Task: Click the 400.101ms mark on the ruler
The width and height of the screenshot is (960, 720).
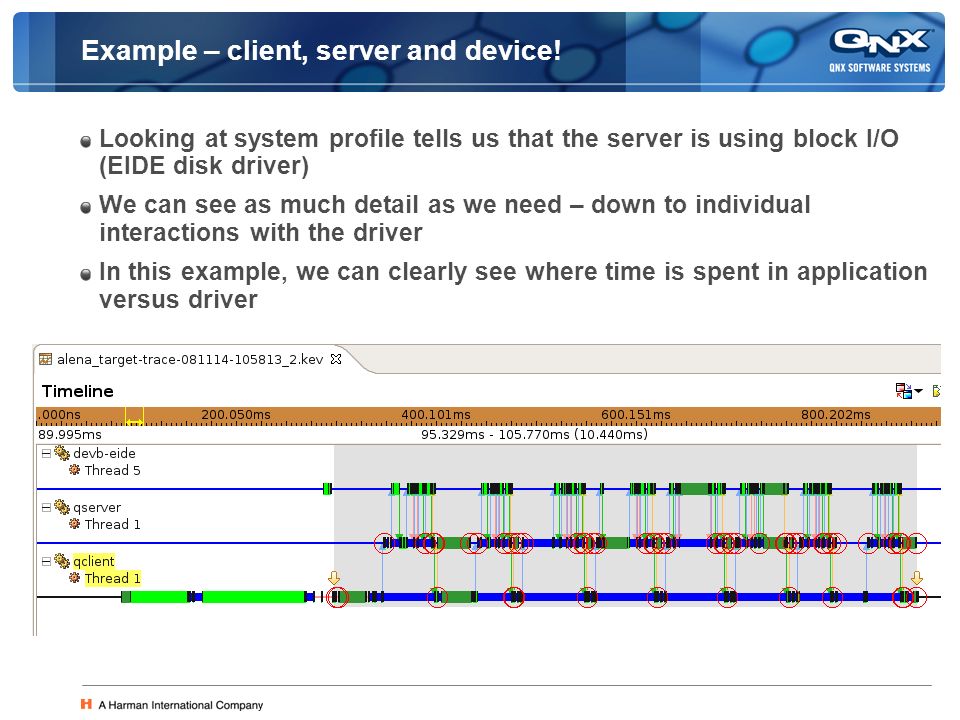Action: (x=436, y=414)
